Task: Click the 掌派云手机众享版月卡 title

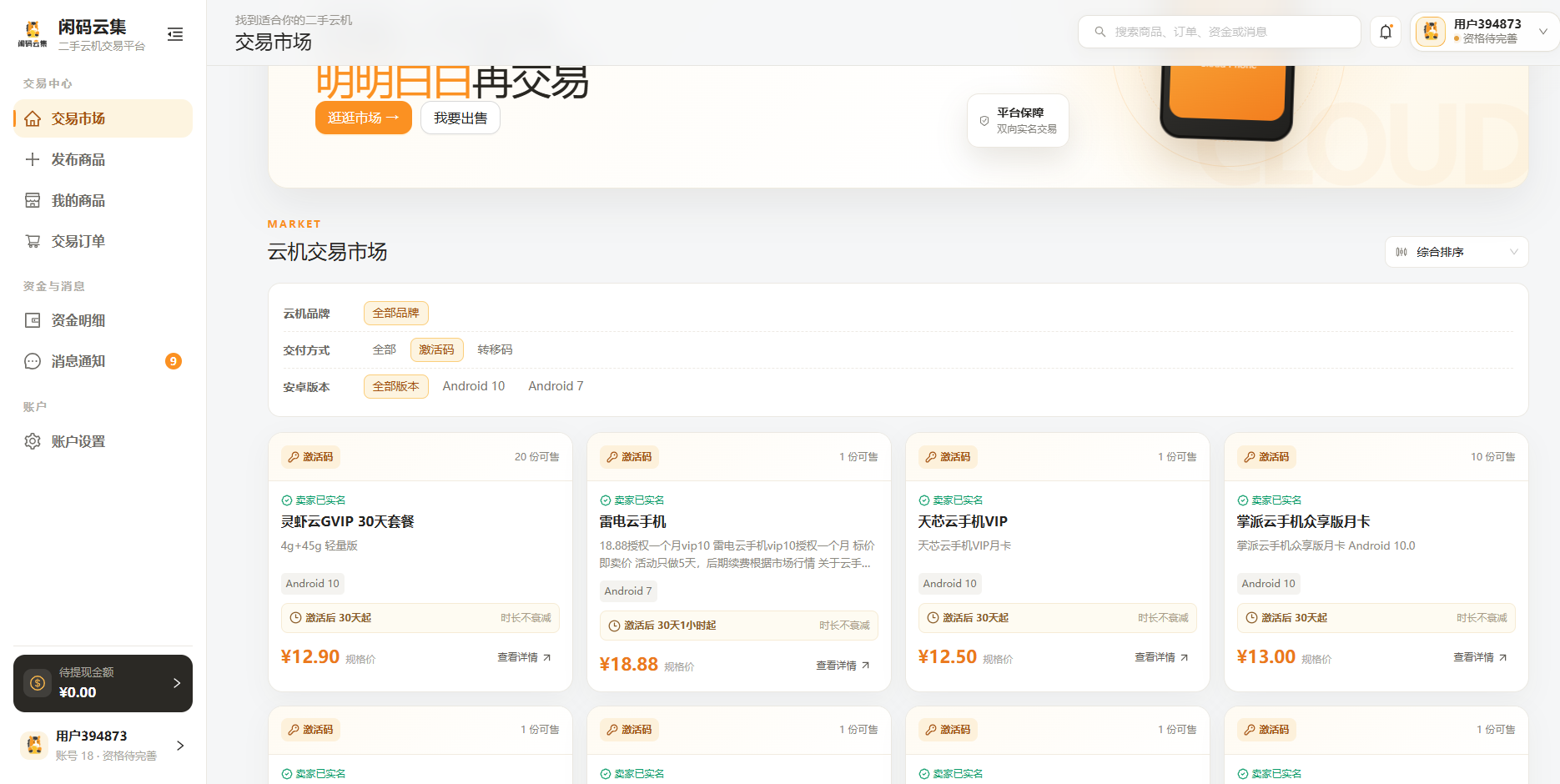Action: 1303,521
